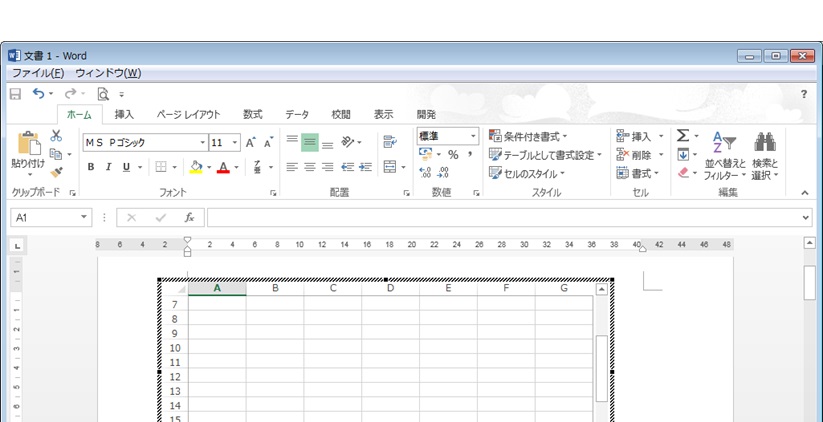Decrease font size with small A icon
The width and height of the screenshot is (823, 422).
(269, 142)
